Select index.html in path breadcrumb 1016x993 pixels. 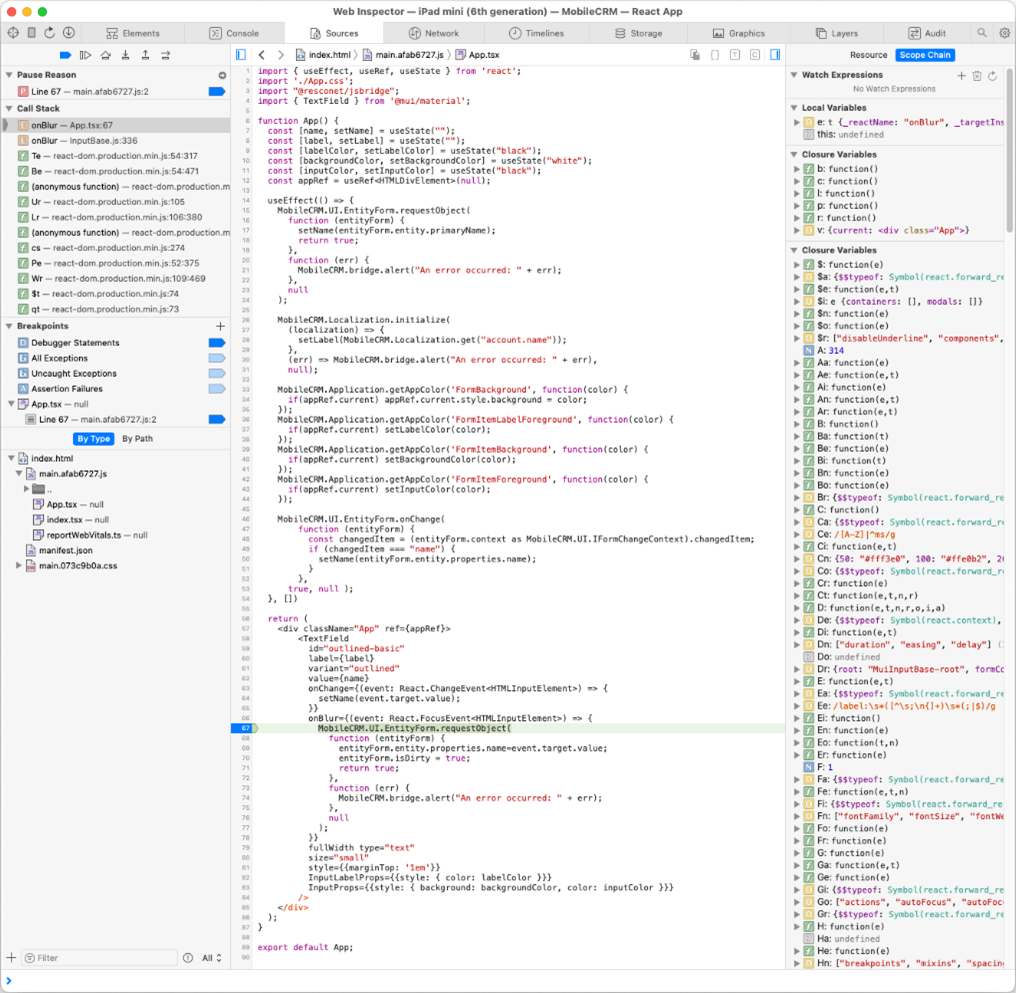323,54
